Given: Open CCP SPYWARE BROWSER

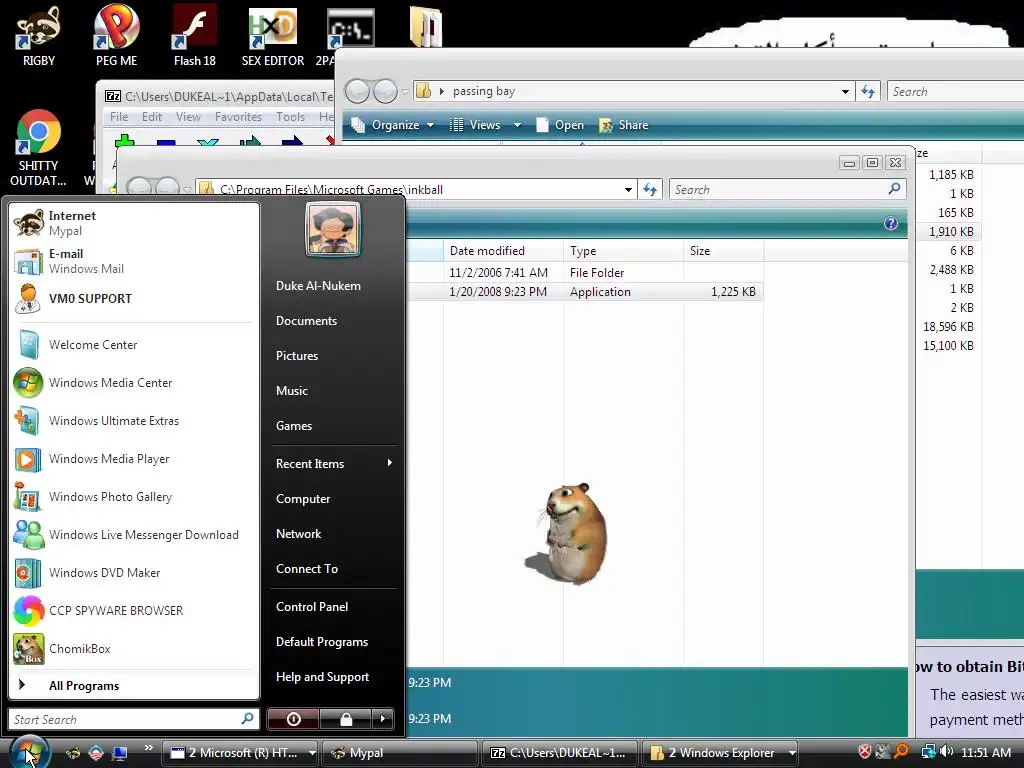Looking at the screenshot, I should [134, 611].
